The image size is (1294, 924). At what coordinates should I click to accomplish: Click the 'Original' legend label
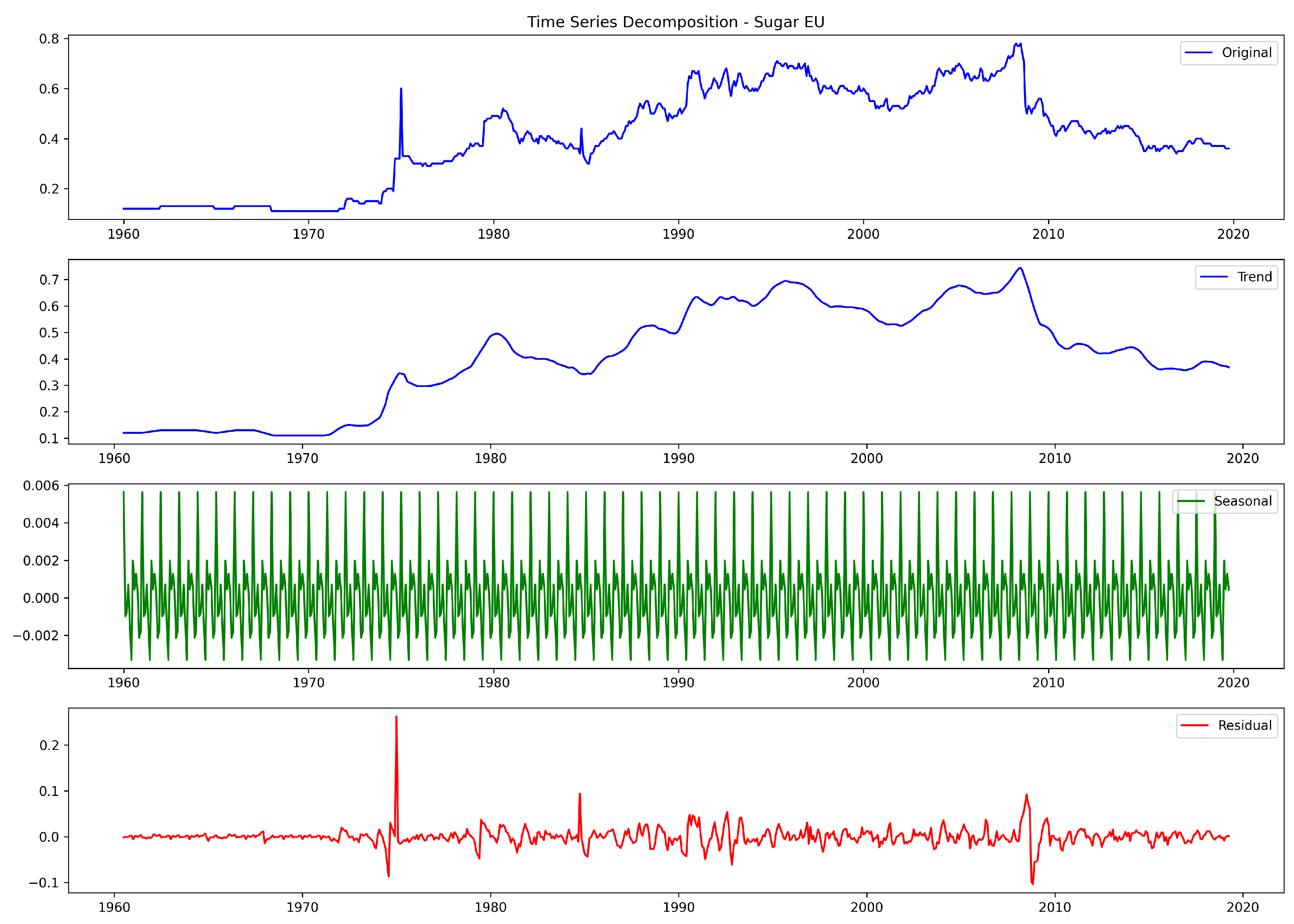point(1246,53)
